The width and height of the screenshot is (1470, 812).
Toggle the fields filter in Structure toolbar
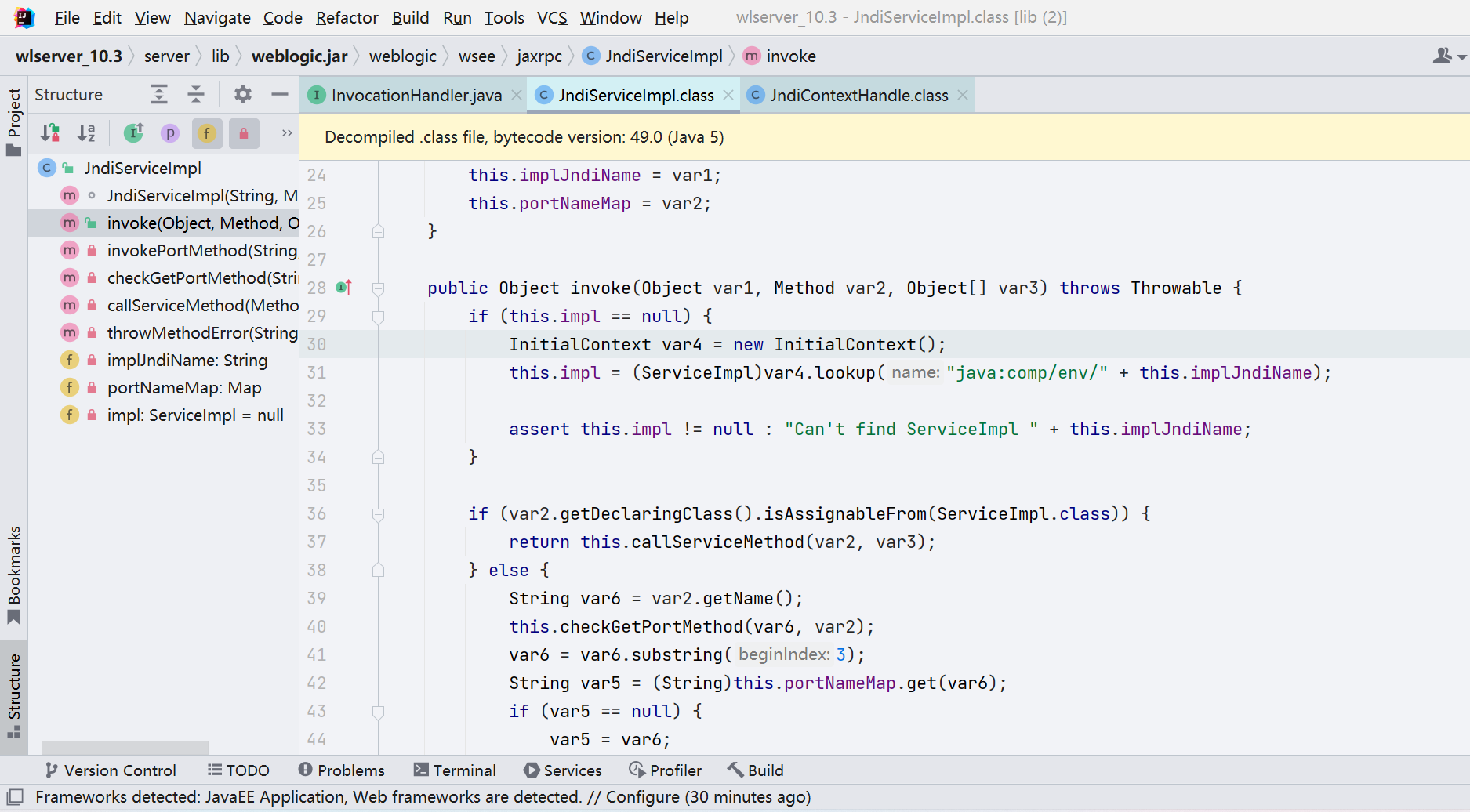206,133
